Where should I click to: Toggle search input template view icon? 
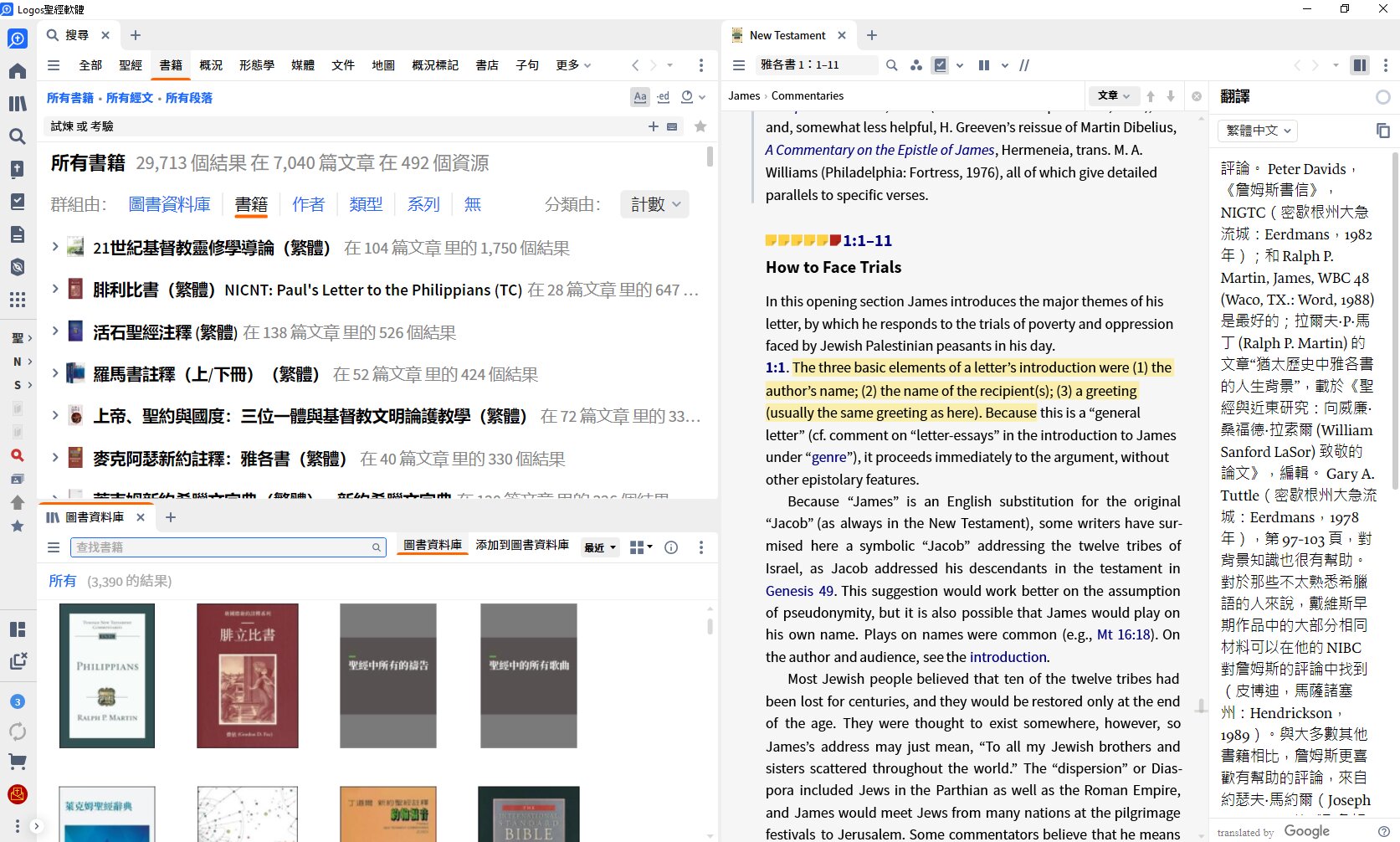click(x=672, y=126)
